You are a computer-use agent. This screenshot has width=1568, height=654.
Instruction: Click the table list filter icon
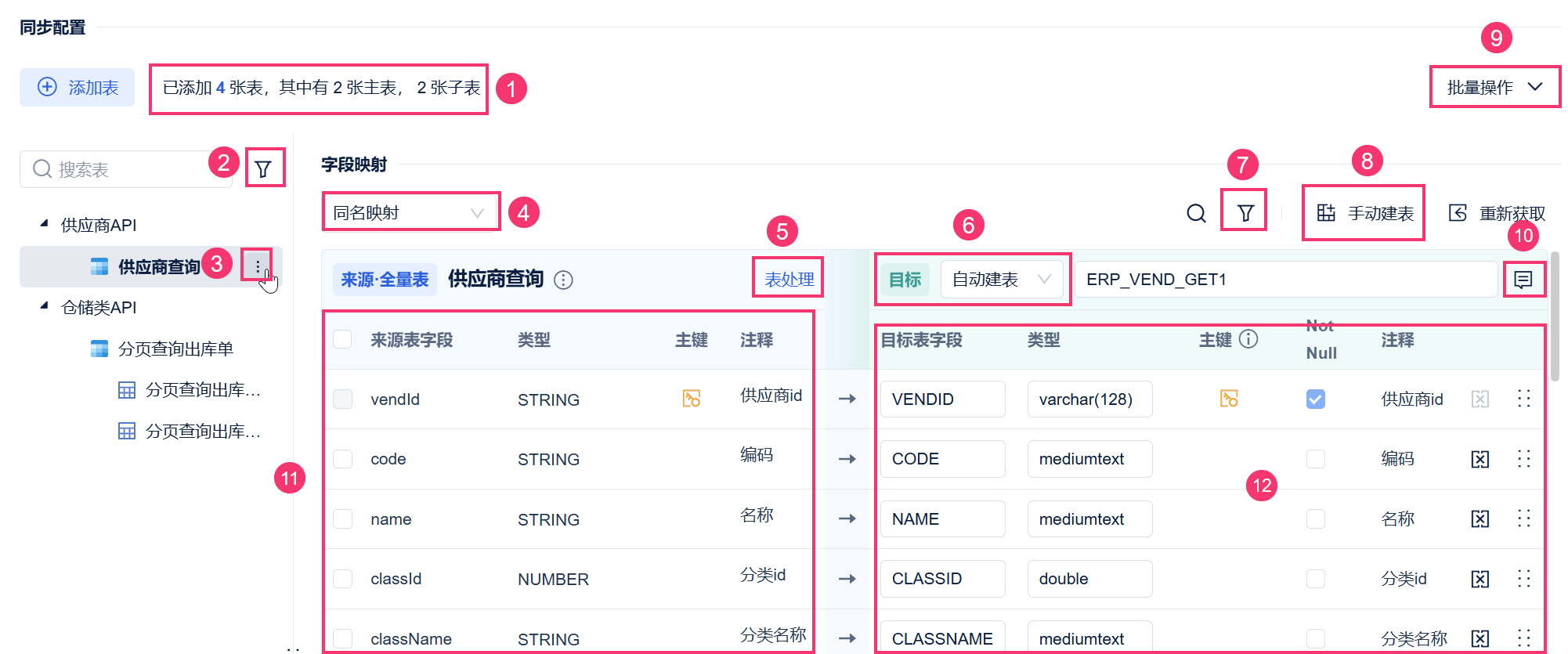click(x=263, y=168)
